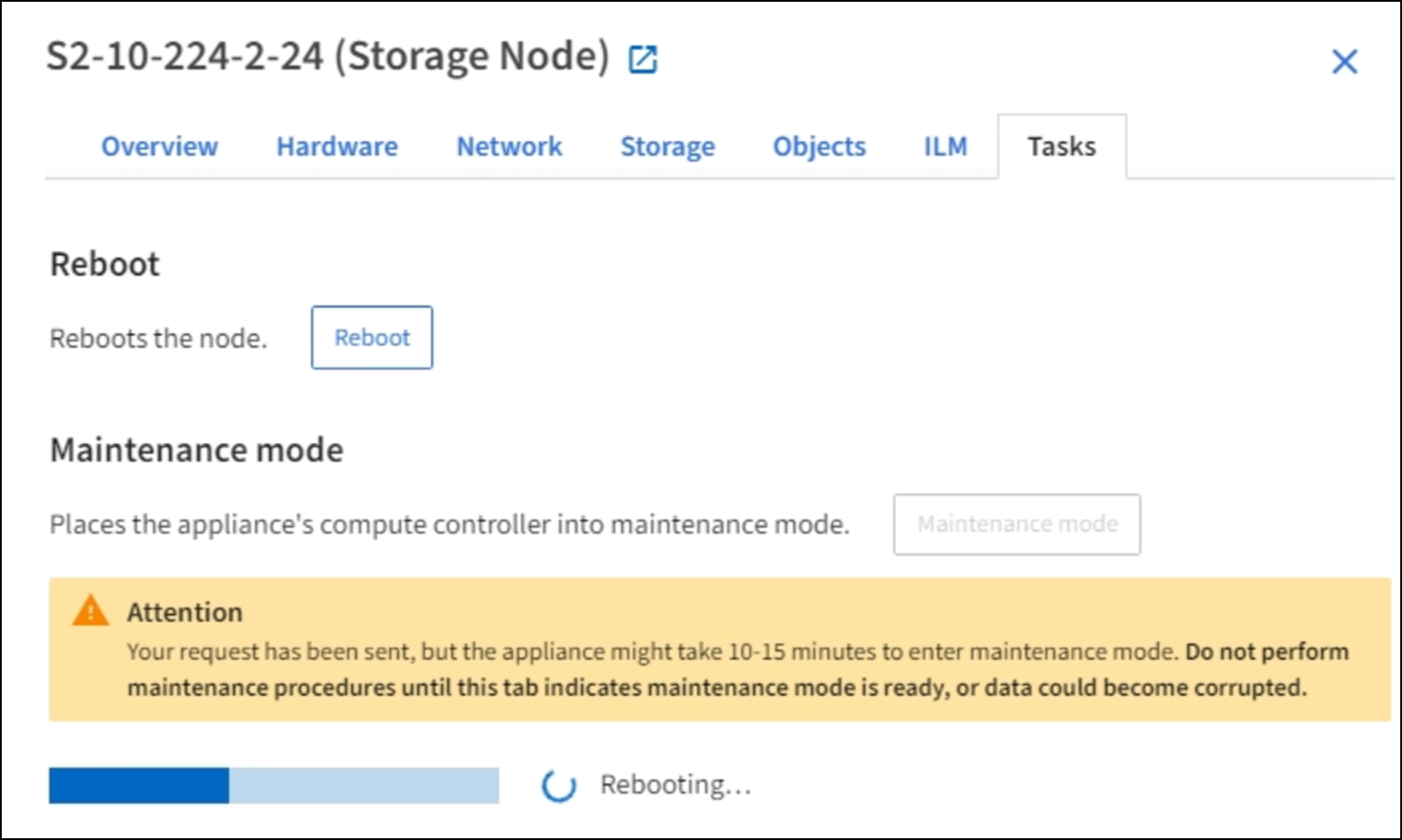Click the S2-10-224-2-24 node title
Image resolution: width=1402 pixels, height=840 pixels.
point(327,56)
